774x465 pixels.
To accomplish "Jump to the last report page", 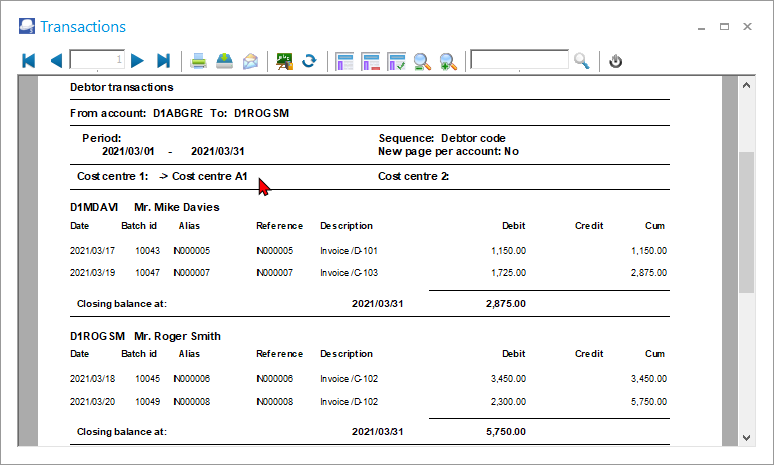I will [164, 61].
